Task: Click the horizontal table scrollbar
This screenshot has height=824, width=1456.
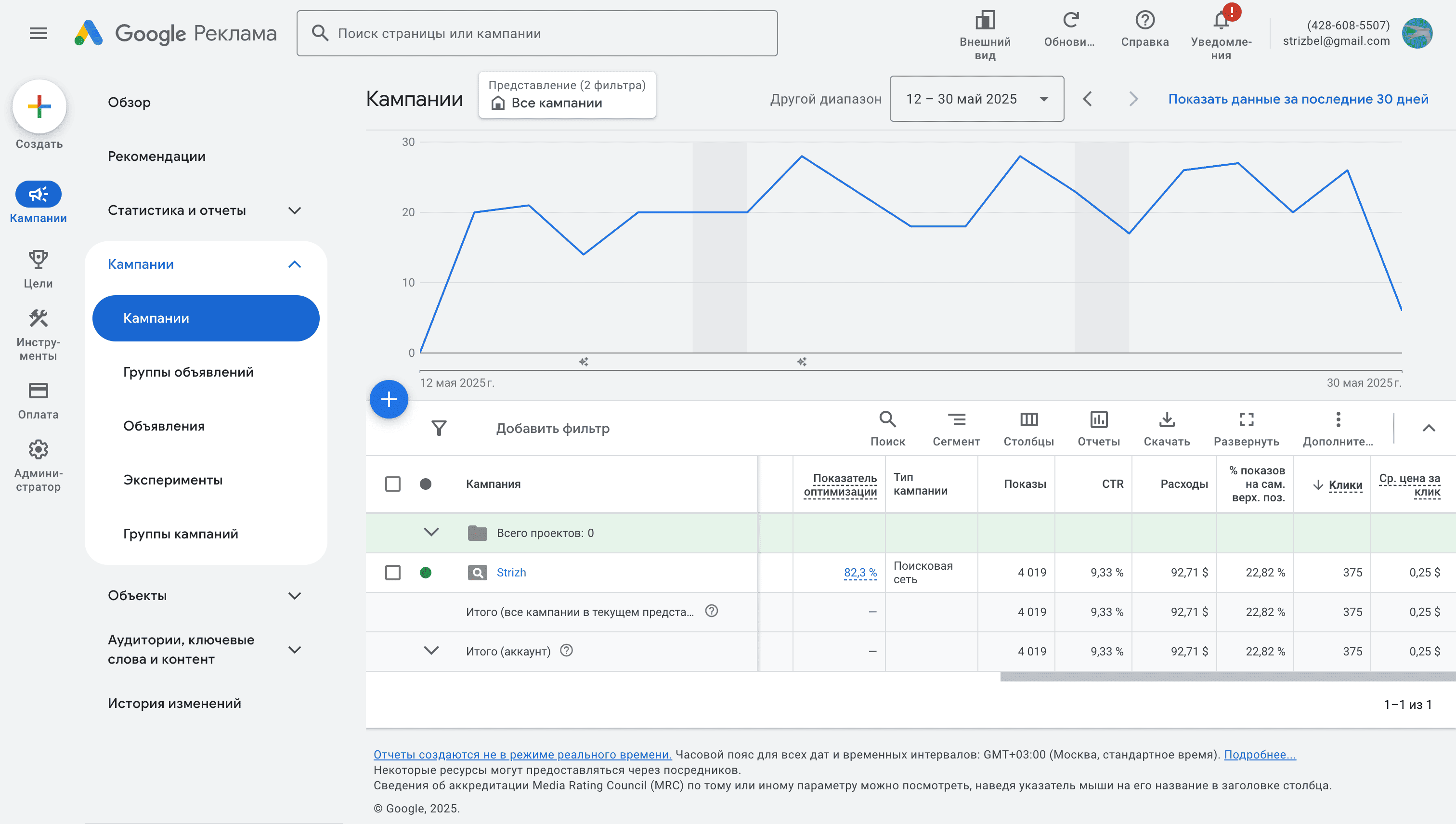Action: pos(1226,676)
